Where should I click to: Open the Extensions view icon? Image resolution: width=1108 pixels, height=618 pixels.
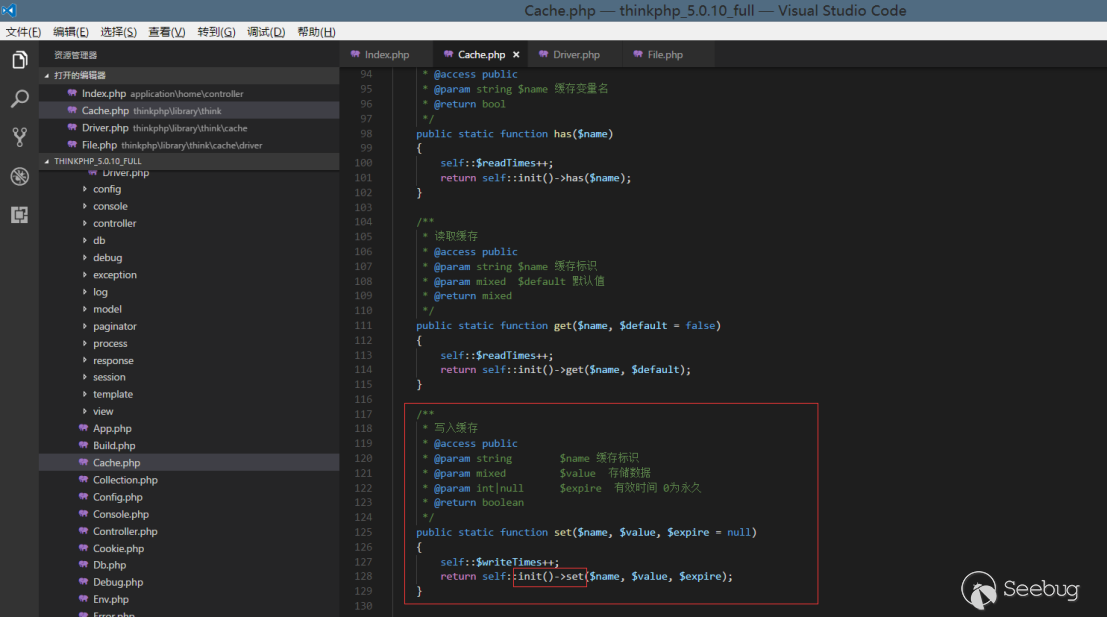pyautogui.click(x=20, y=215)
